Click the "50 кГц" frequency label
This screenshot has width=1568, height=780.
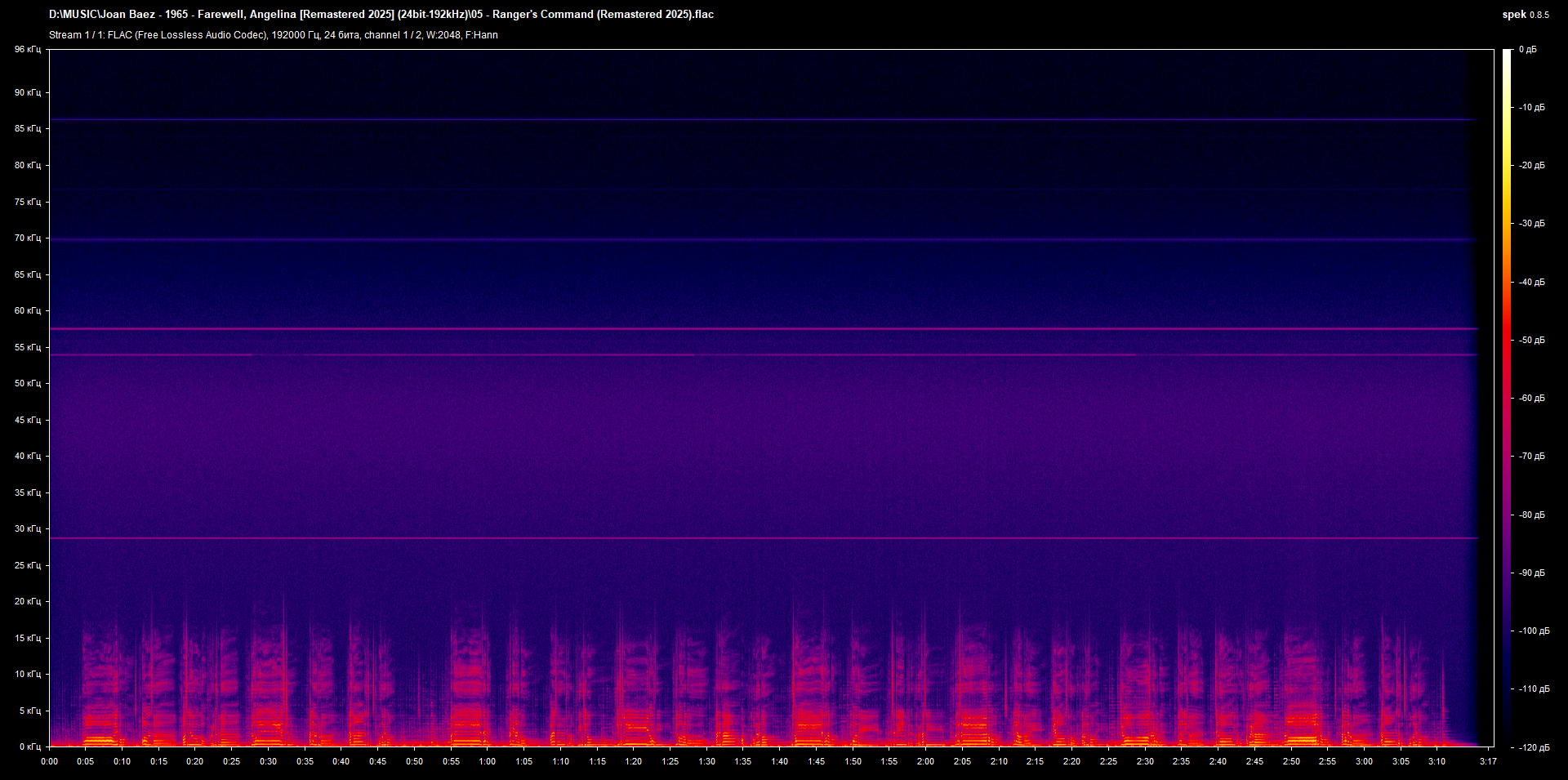coord(28,384)
